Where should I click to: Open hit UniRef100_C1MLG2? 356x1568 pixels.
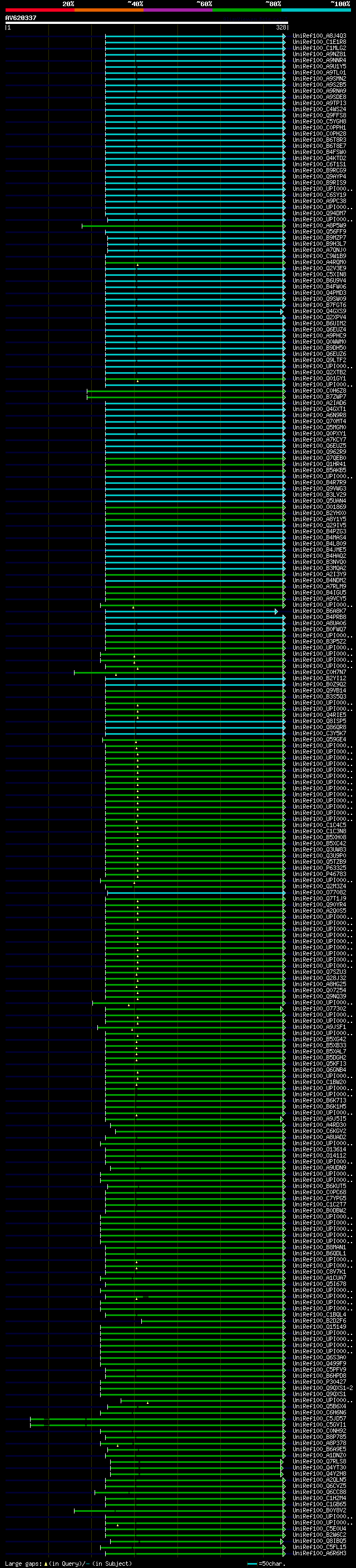319,48
